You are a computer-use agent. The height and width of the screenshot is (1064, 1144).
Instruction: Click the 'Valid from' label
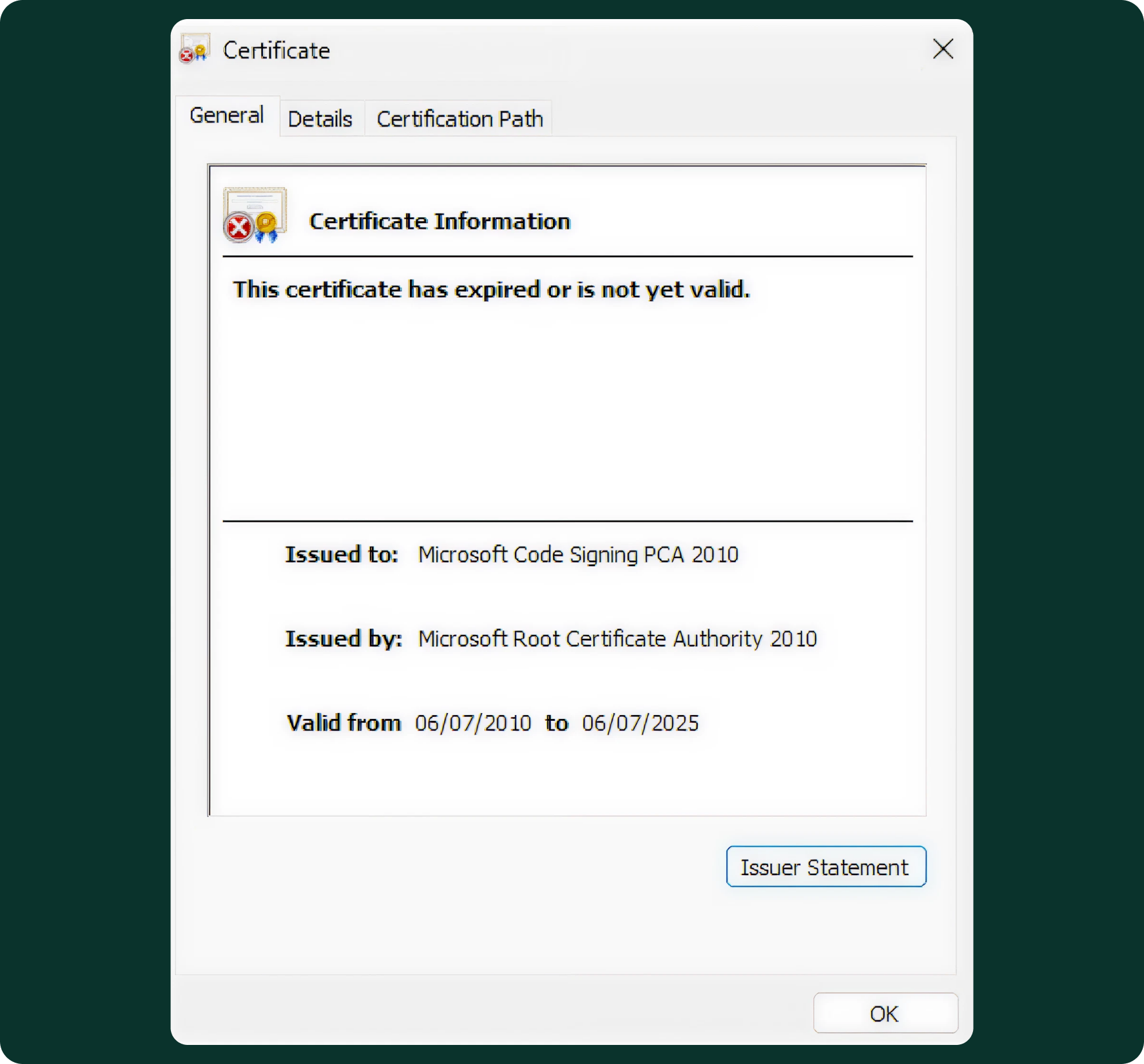coord(344,723)
